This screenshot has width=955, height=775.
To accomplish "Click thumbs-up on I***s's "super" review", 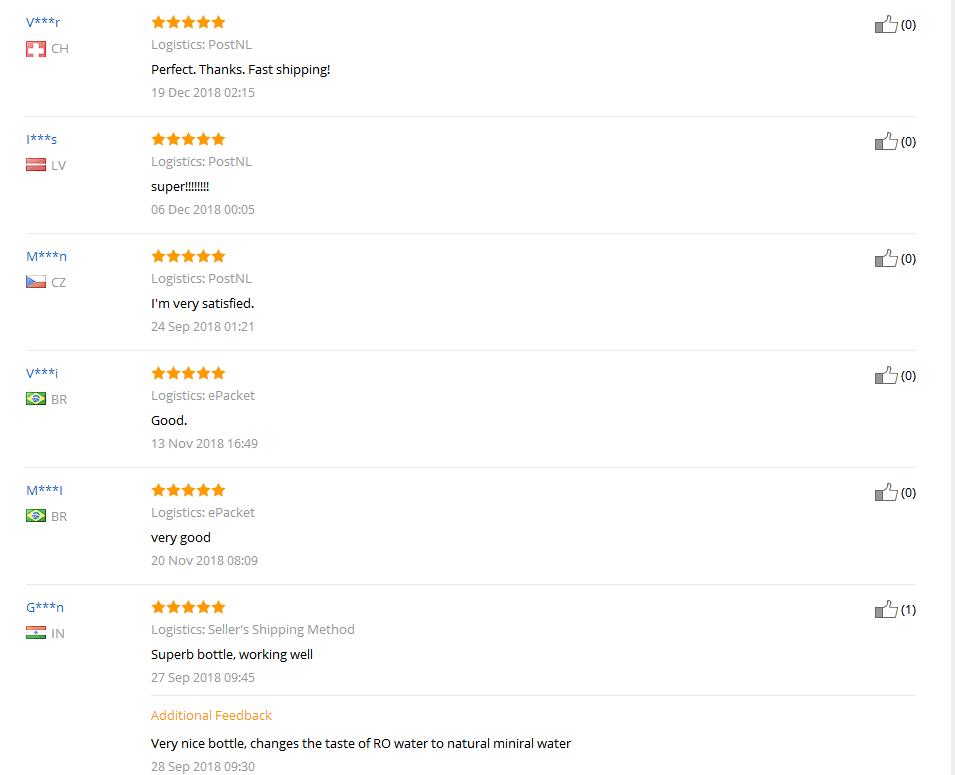I will tap(886, 141).
